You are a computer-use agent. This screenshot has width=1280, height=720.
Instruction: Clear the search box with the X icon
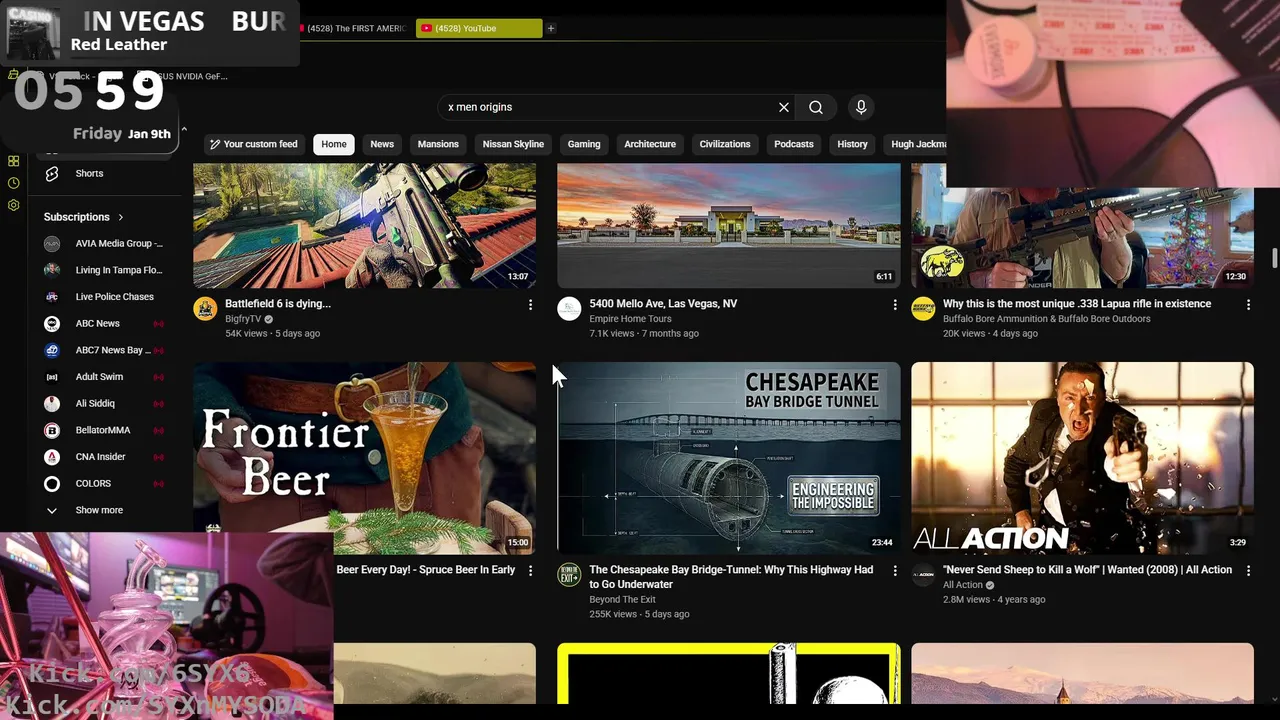tap(784, 107)
